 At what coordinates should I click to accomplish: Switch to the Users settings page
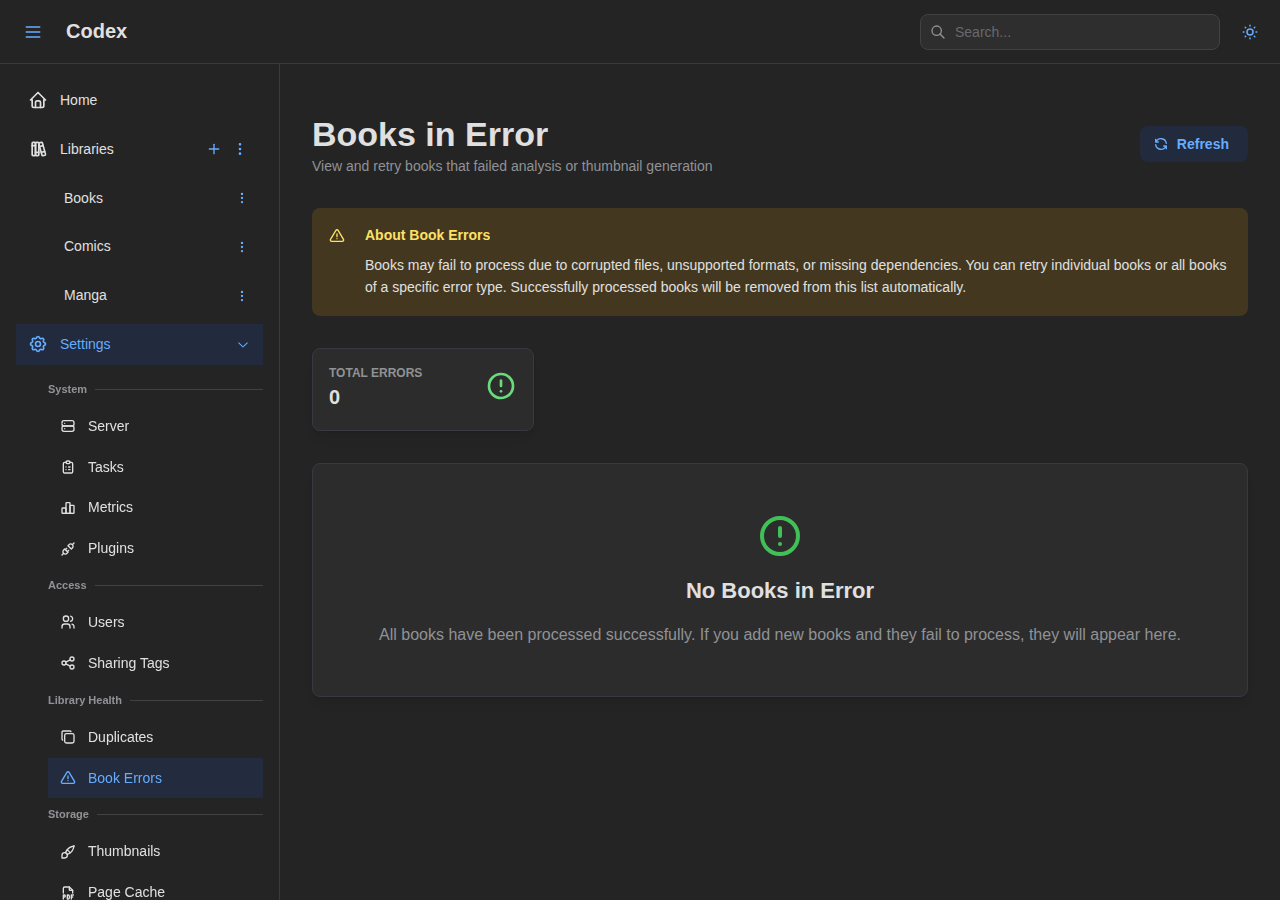click(x=106, y=622)
